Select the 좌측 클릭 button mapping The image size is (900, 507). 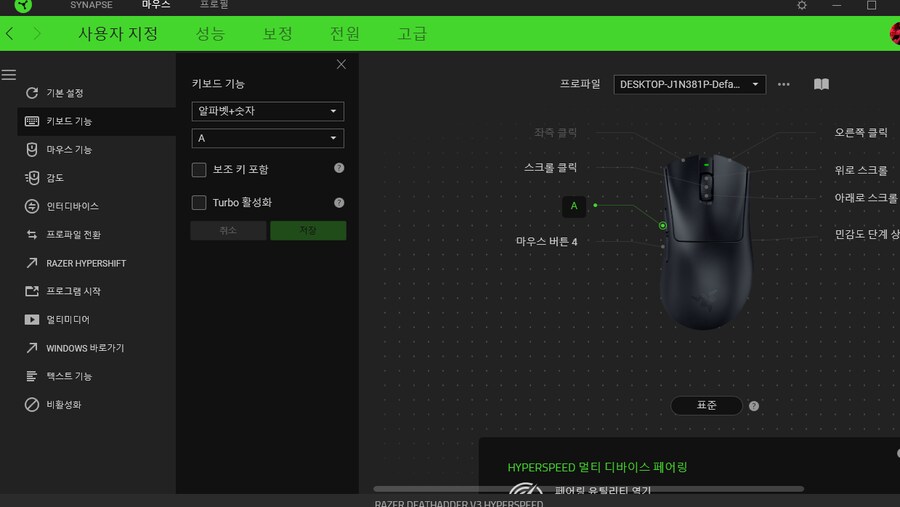pyautogui.click(x=555, y=133)
